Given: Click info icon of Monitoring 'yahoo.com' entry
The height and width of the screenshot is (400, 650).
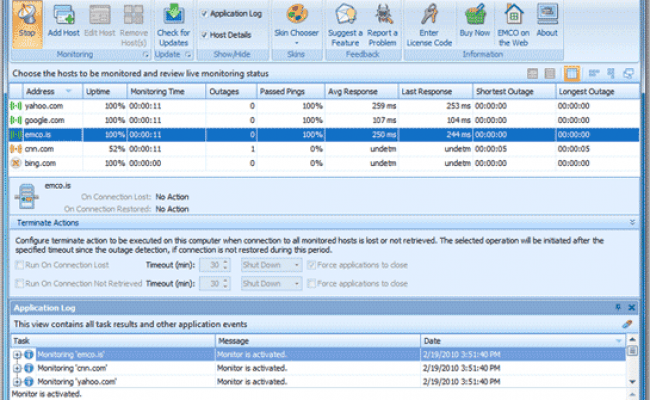Looking at the screenshot, I should click(29, 382).
